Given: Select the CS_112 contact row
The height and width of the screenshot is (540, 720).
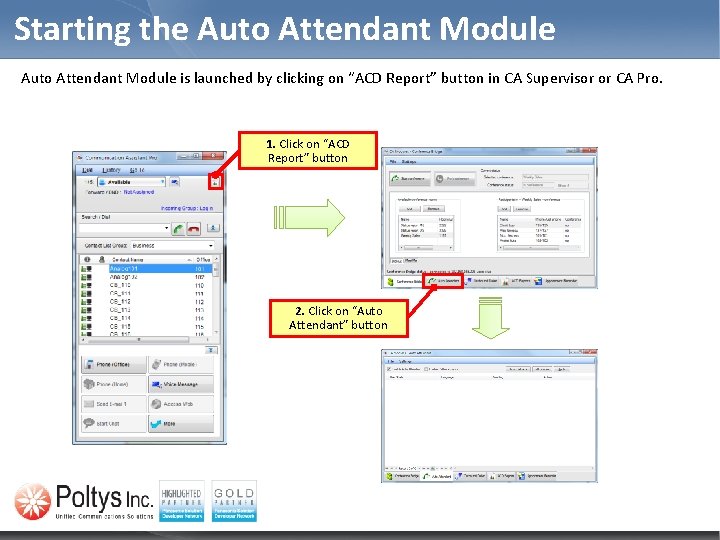Looking at the screenshot, I should [146, 302].
